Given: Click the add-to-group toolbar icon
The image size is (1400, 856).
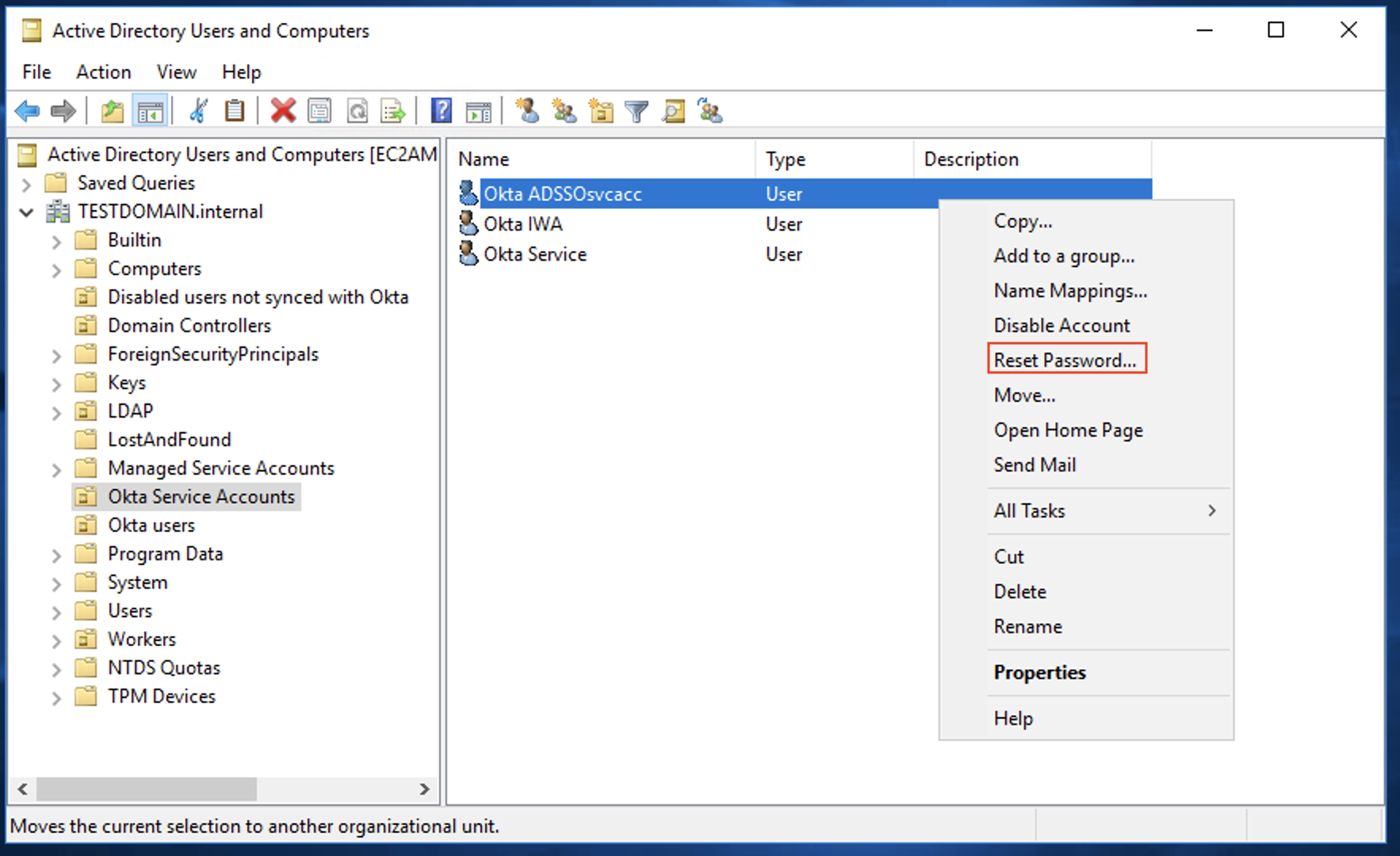Looking at the screenshot, I should [x=710, y=111].
